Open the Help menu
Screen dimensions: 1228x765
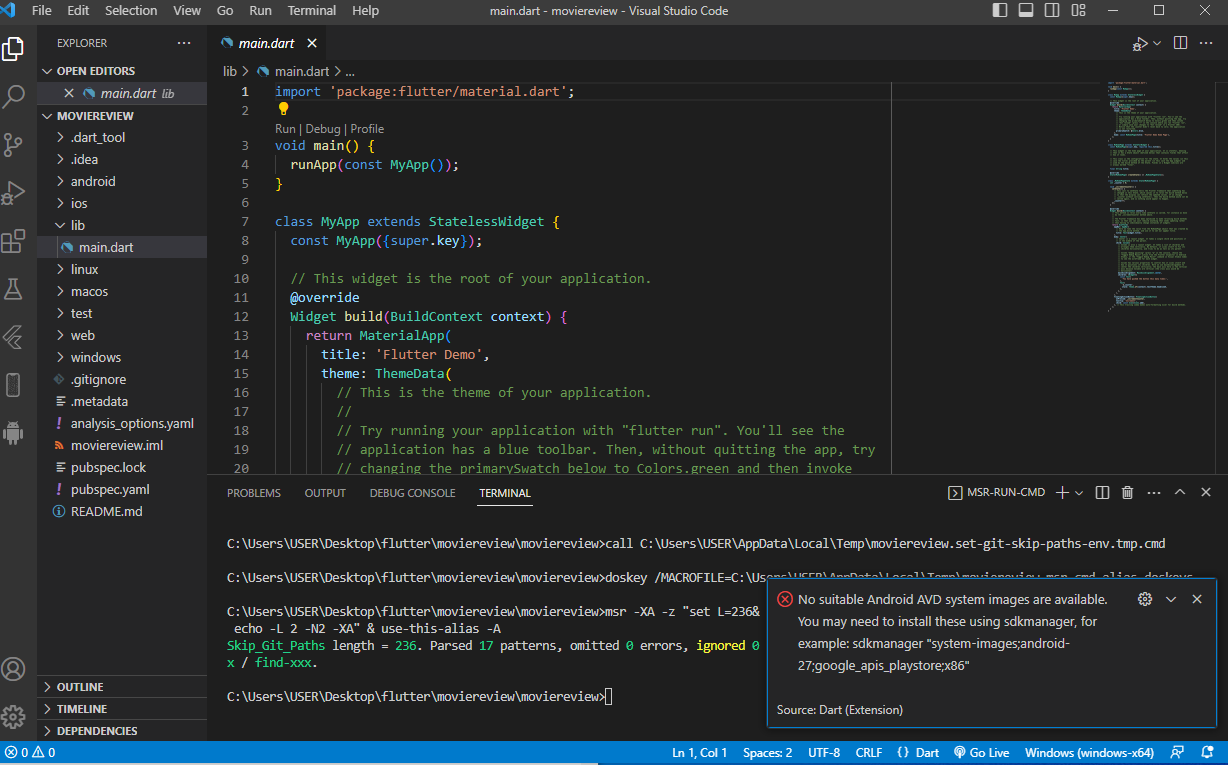coord(366,11)
